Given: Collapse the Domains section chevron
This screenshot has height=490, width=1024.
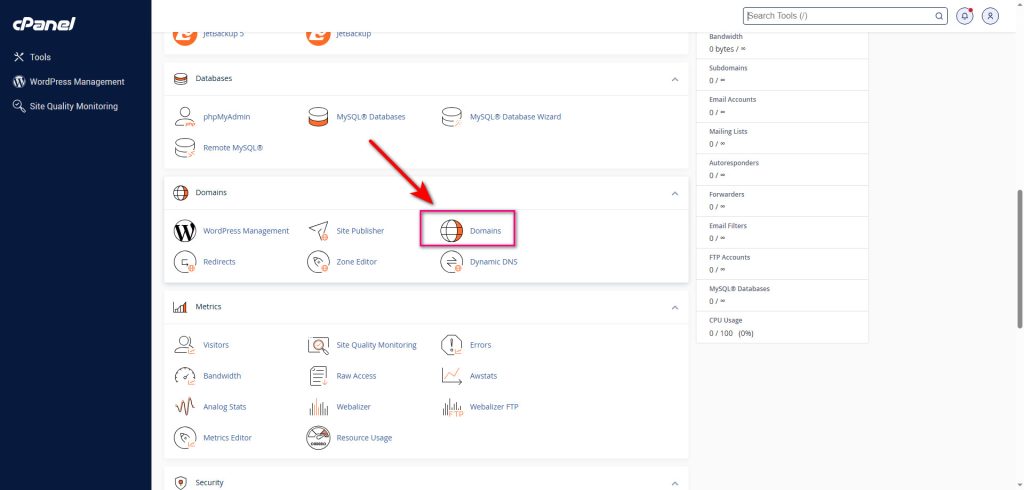Looking at the screenshot, I should coord(674,193).
